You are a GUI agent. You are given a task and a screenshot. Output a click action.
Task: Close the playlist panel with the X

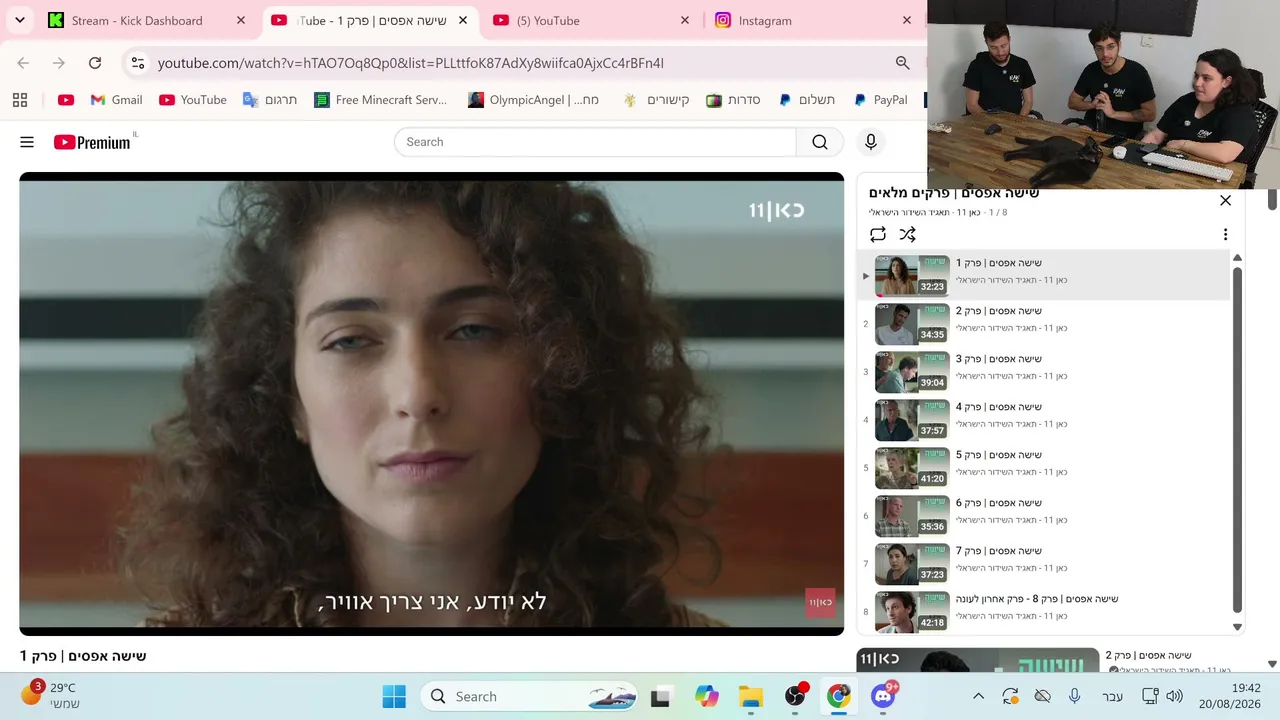[x=1225, y=200]
